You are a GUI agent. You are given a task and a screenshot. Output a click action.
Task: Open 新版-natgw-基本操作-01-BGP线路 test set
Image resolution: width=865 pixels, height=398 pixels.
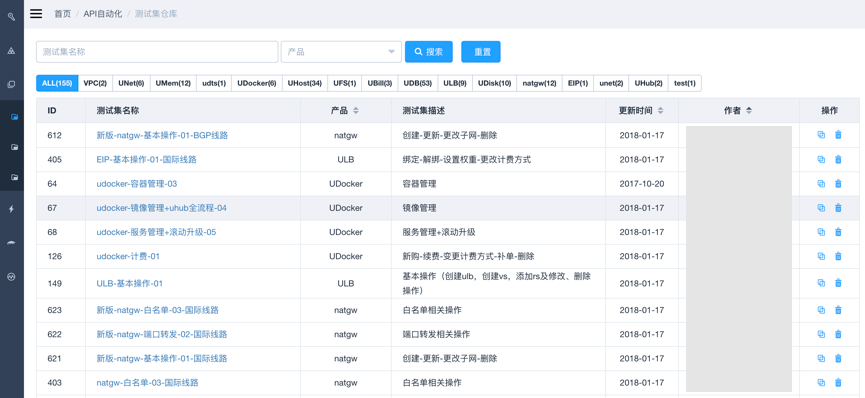[x=162, y=135]
